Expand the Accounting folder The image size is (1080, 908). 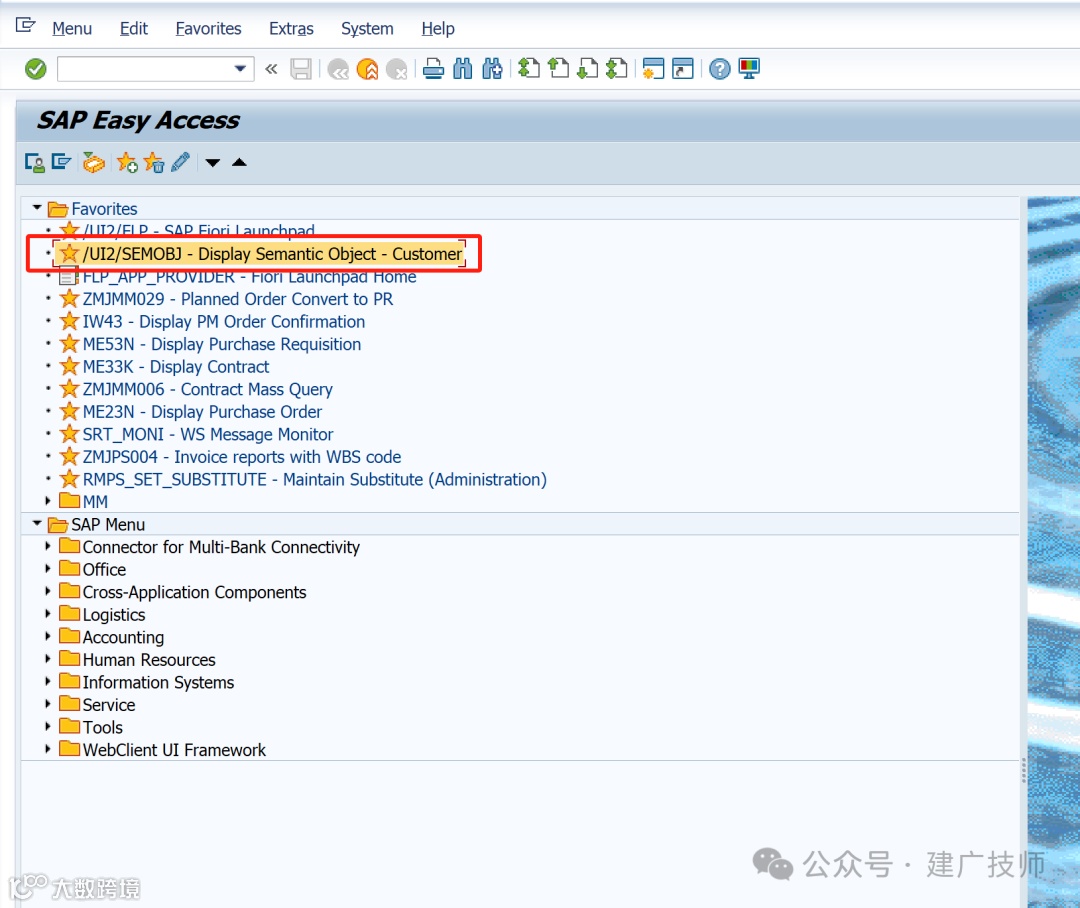(x=48, y=636)
